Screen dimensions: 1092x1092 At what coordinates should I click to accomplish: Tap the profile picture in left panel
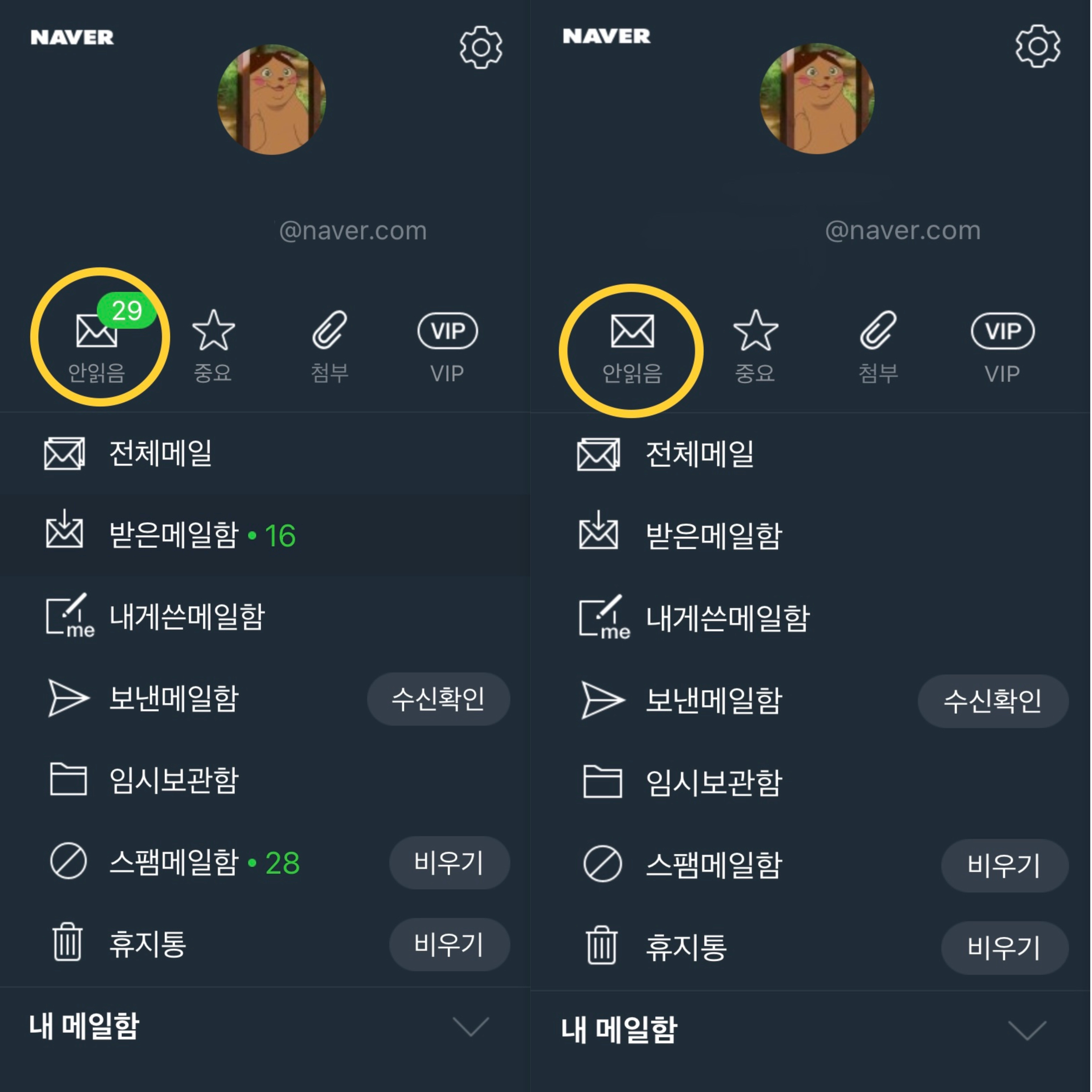pyautogui.click(x=272, y=100)
